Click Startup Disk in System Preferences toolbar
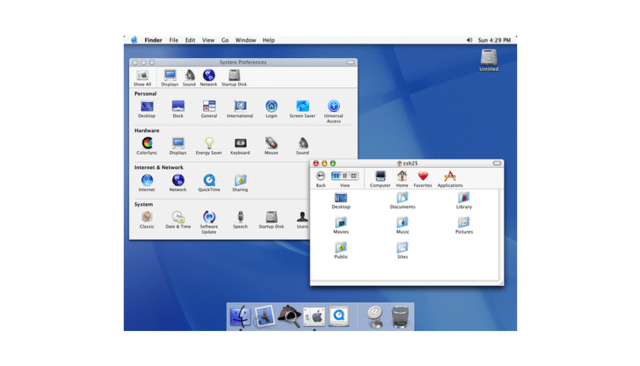This screenshot has height=366, width=640. coord(234,78)
